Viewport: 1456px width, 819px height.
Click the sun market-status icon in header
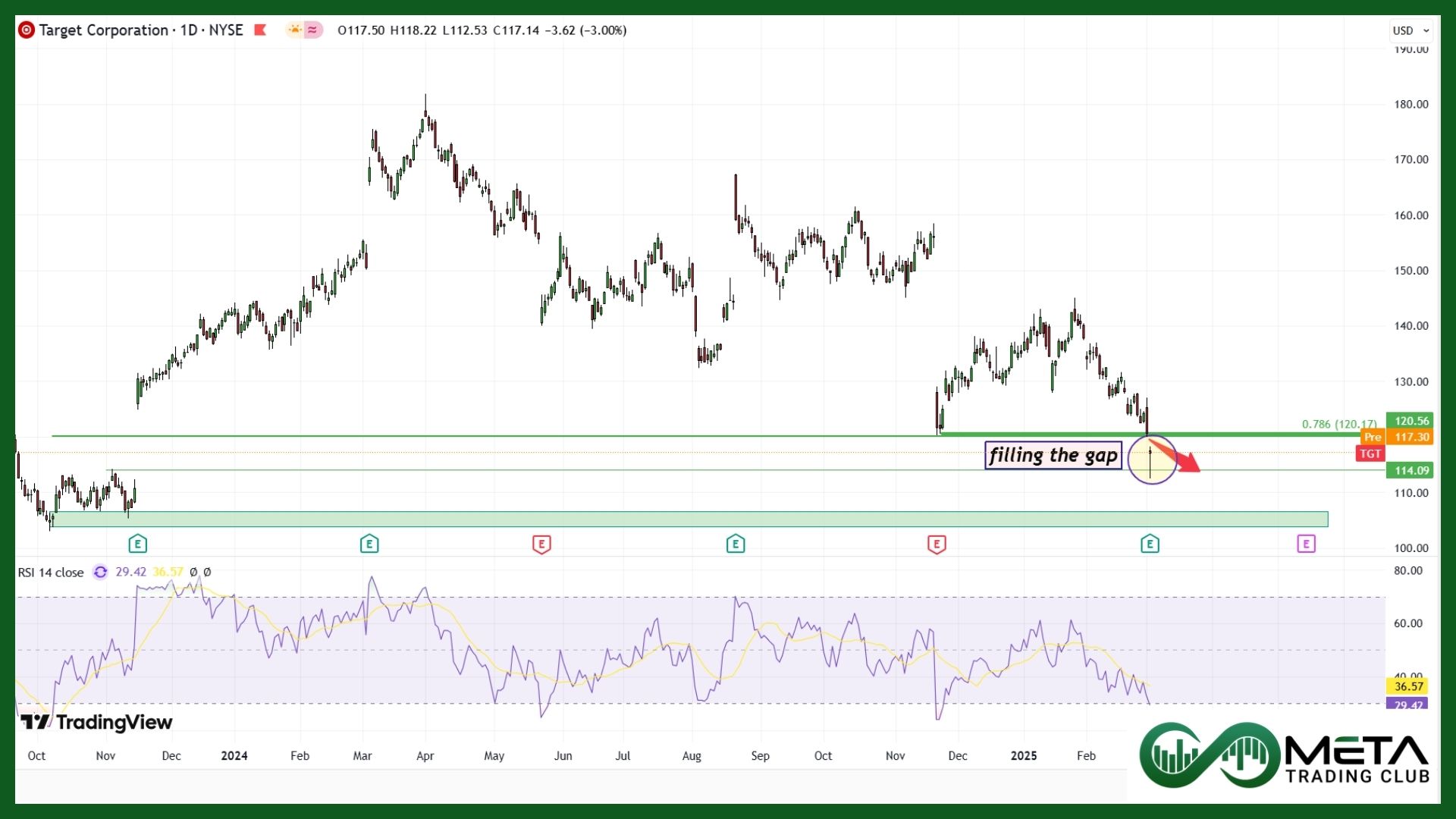coord(294,30)
